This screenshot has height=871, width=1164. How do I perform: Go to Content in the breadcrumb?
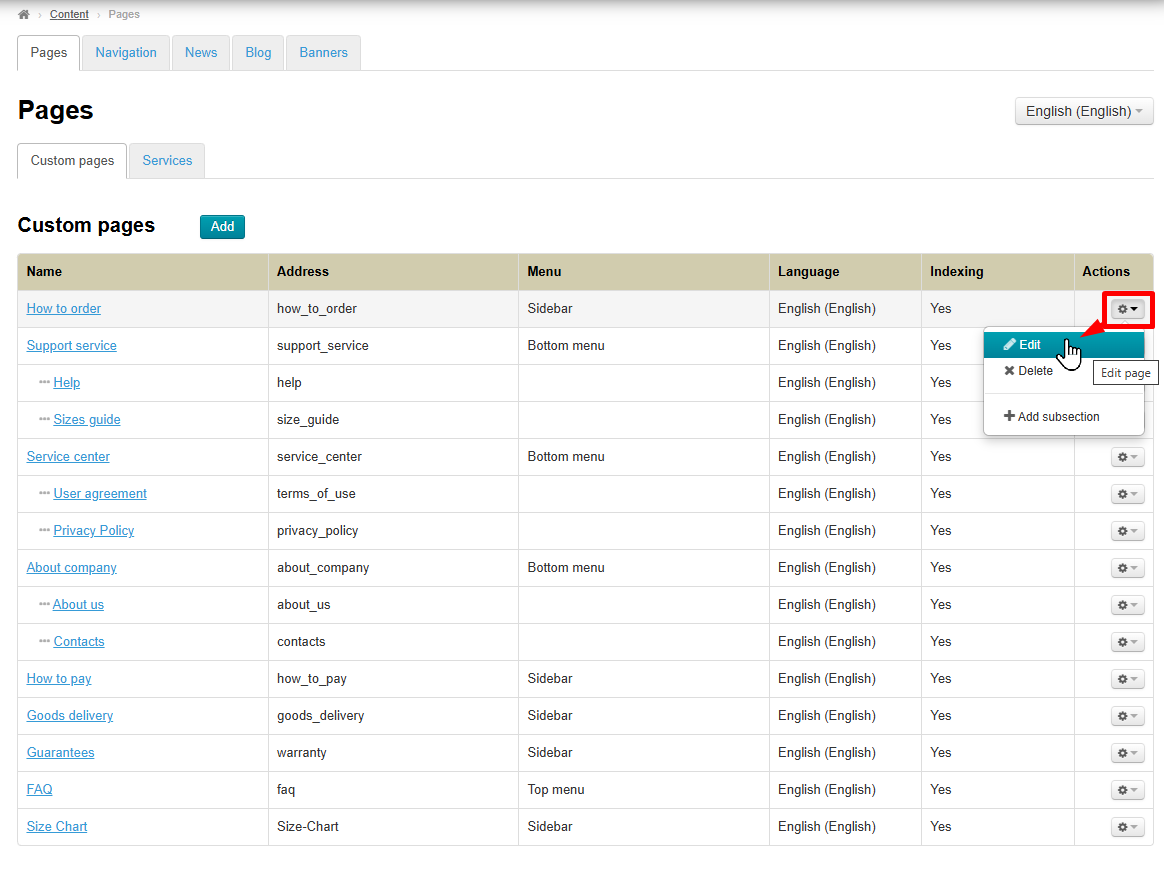coord(69,14)
